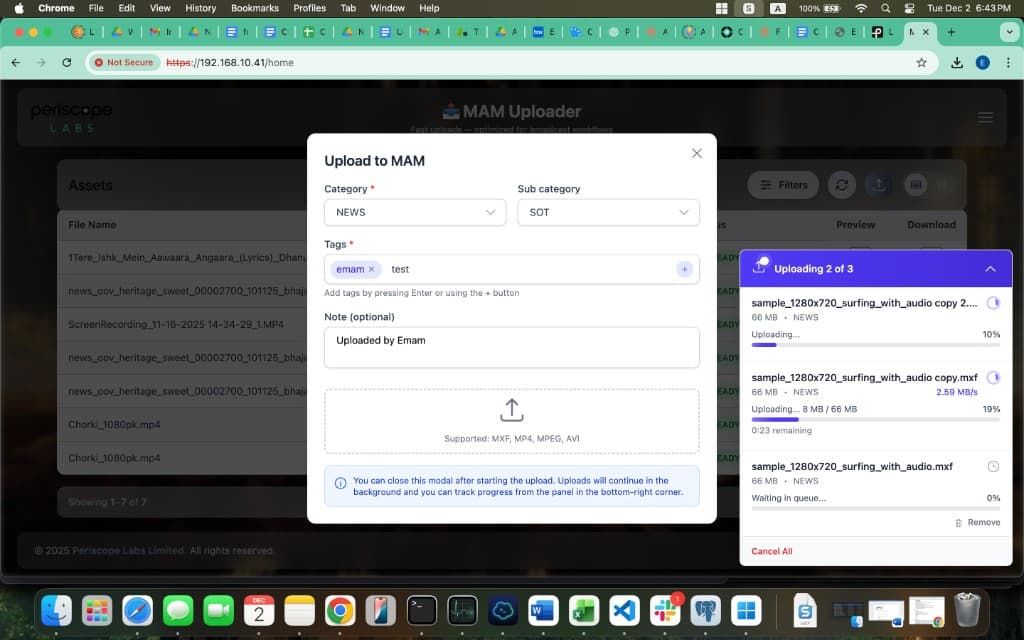Open the Bookmarks menu
Image resolution: width=1024 pixels, height=640 pixels.
tap(255, 8)
